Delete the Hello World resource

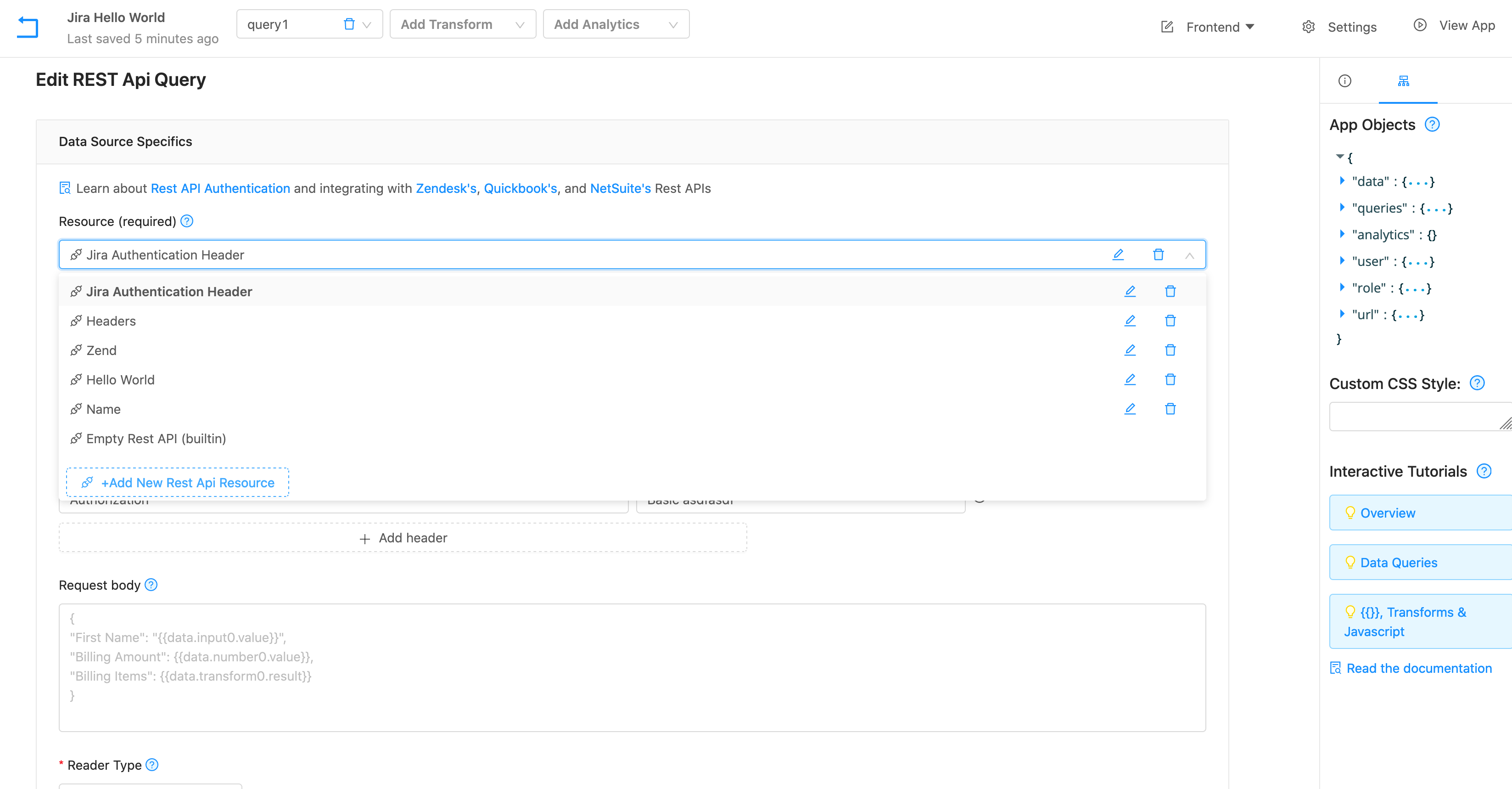pos(1170,379)
